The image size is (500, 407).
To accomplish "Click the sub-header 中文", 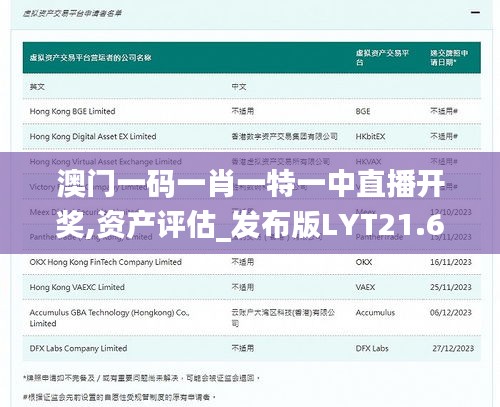I will (x=239, y=87).
